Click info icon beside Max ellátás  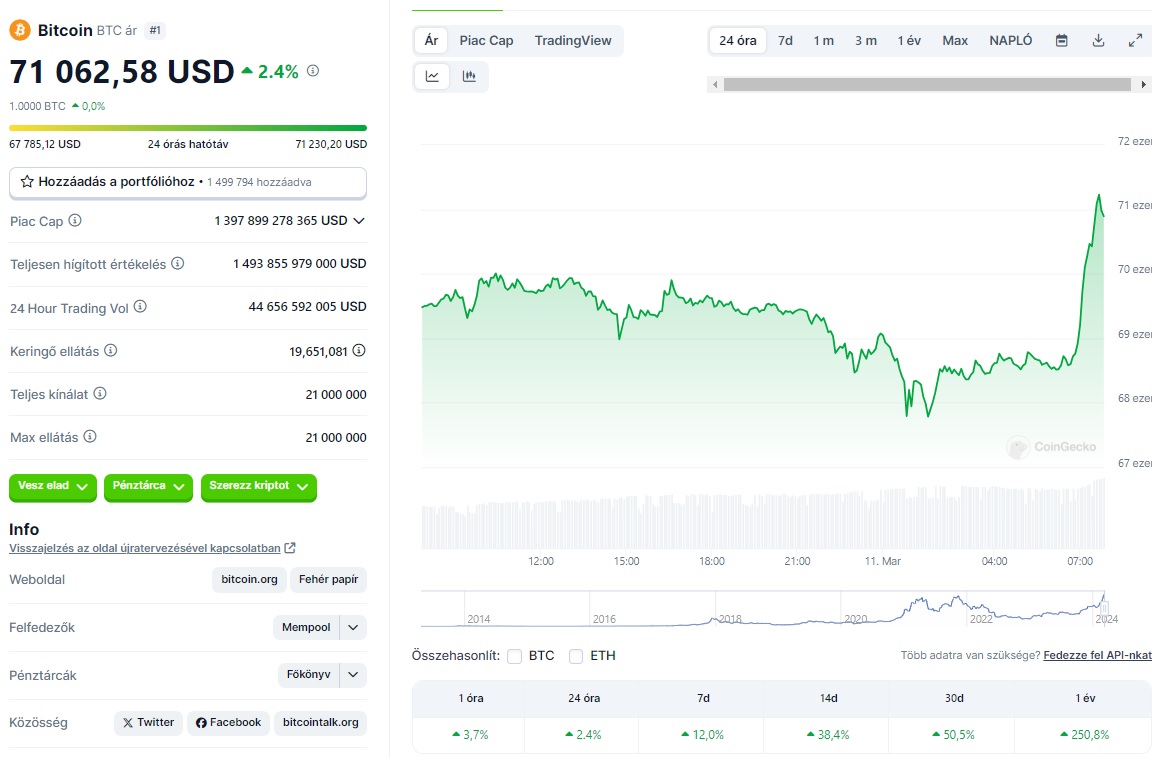[x=90, y=436]
